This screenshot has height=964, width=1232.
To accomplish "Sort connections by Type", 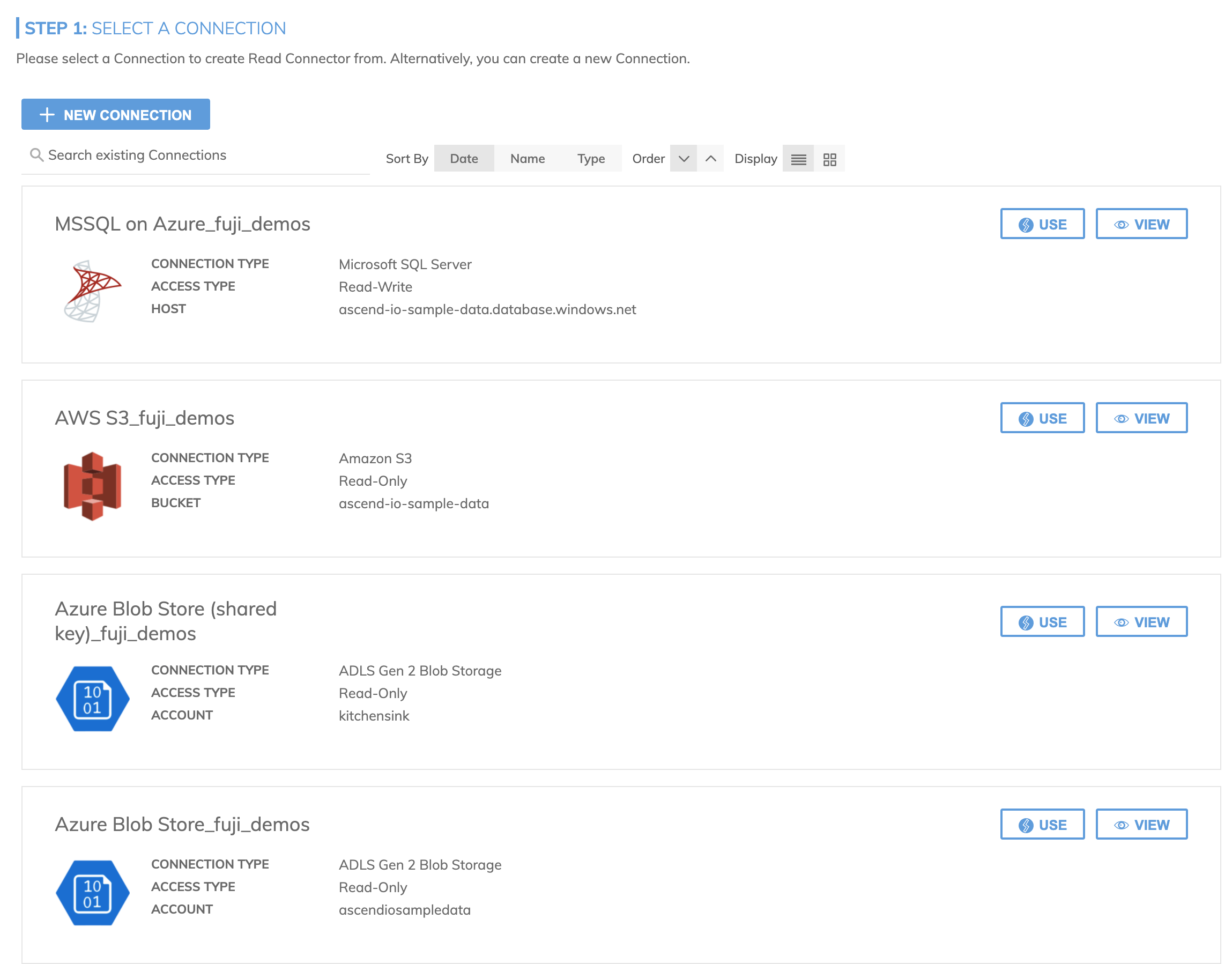I will coord(590,159).
